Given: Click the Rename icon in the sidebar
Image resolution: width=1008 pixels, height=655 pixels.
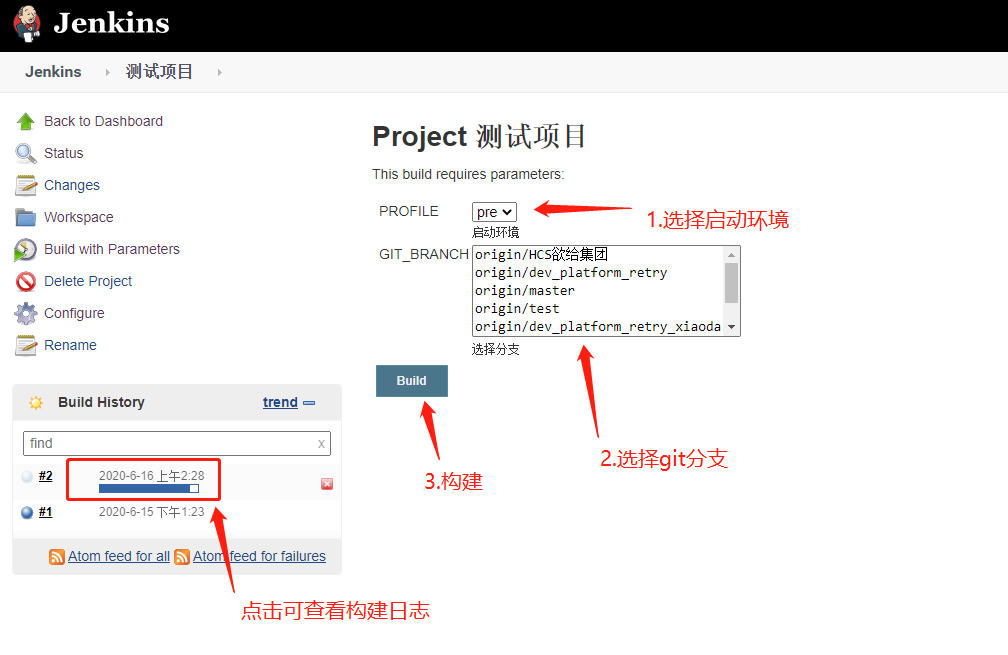Looking at the screenshot, I should 27,344.
